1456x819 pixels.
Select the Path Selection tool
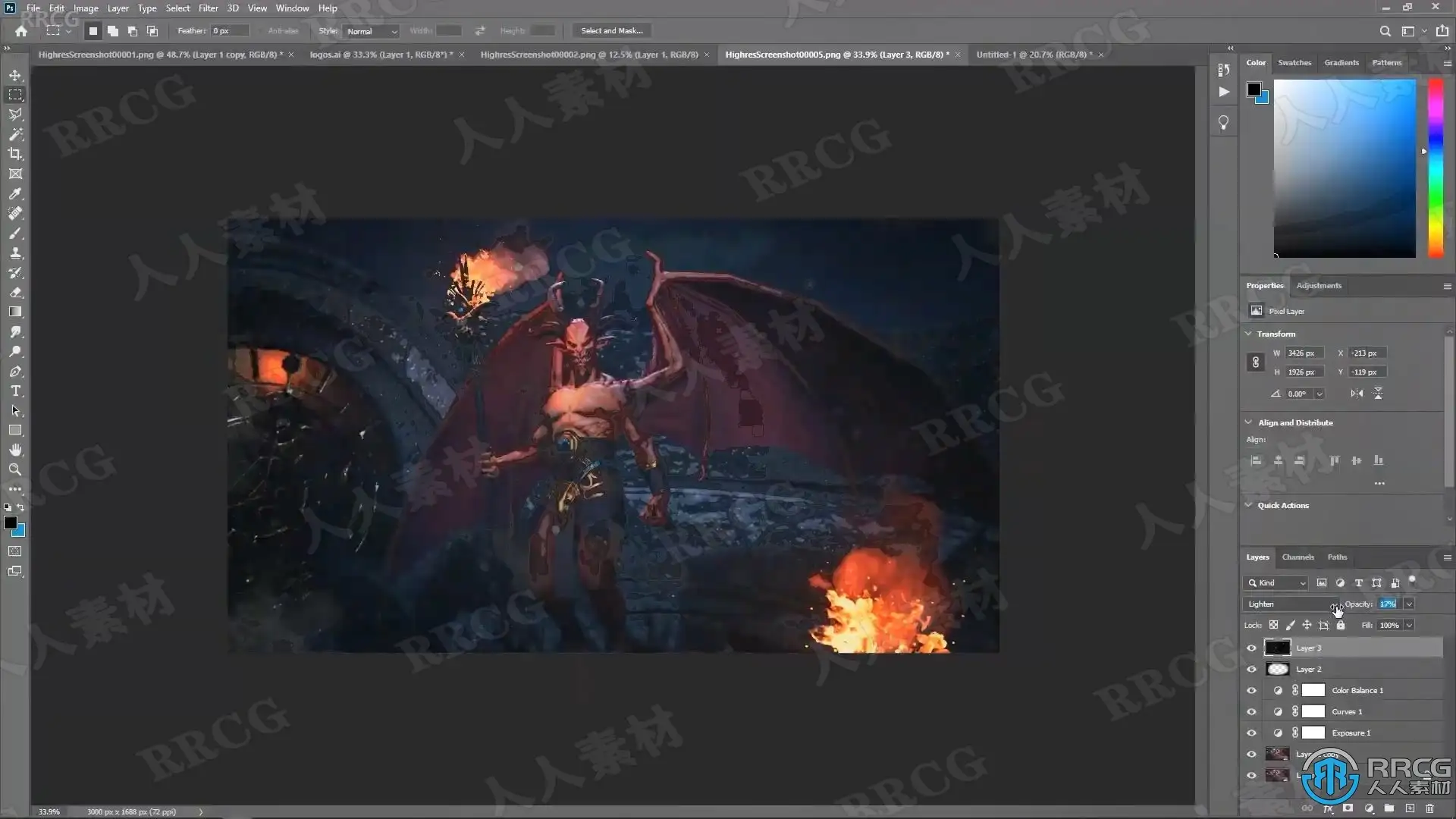(x=15, y=410)
